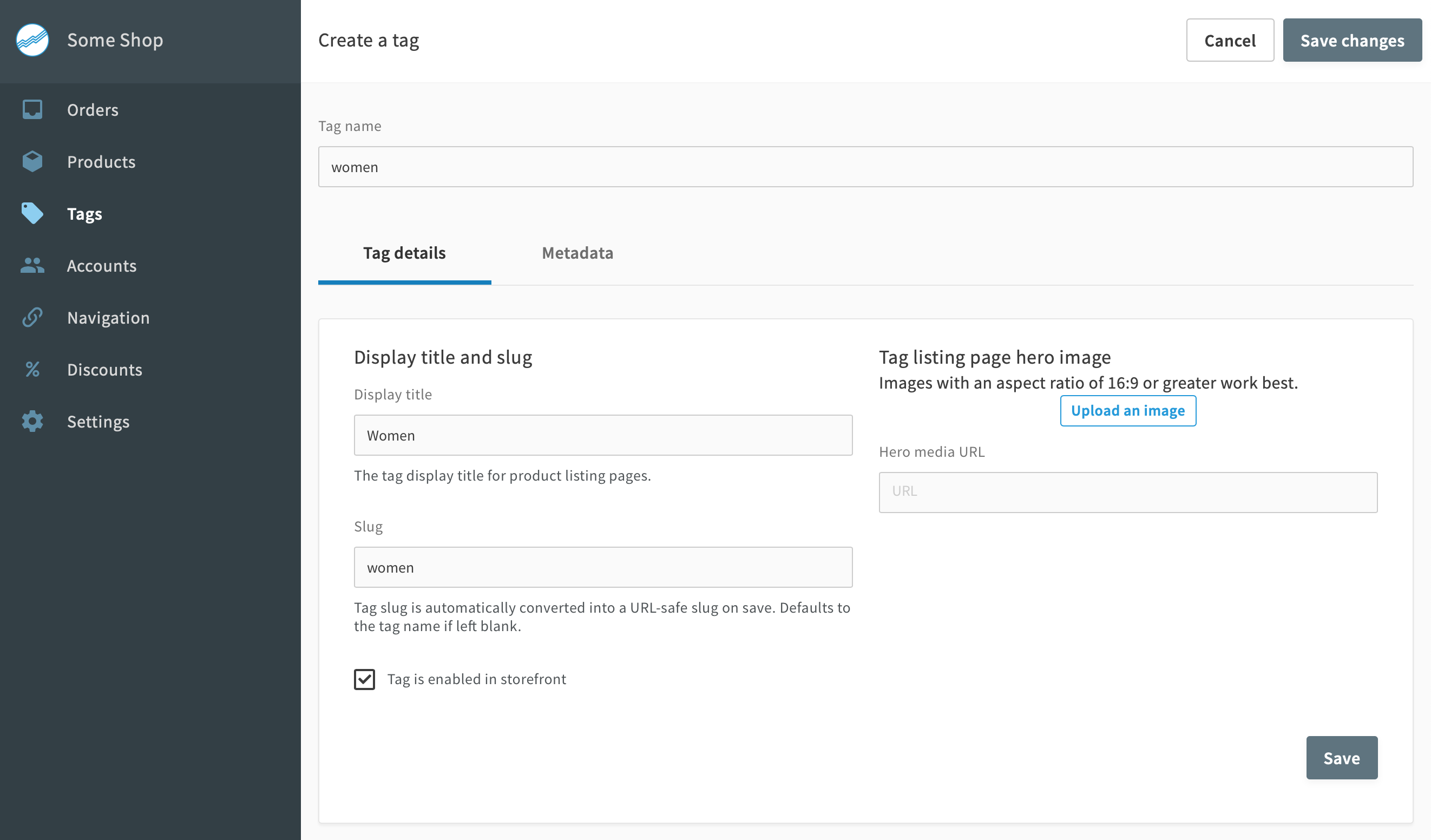Click the Slug text field
This screenshot has height=840, width=1431.
[x=602, y=567]
